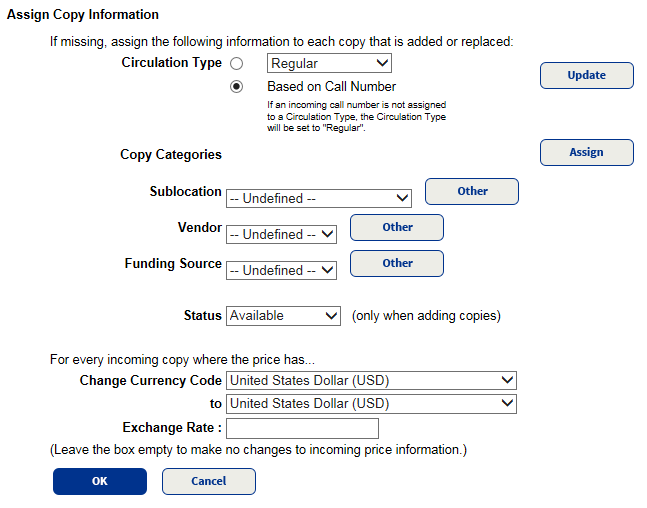Click the Cancel button
The width and height of the screenshot is (647, 508).
(208, 481)
